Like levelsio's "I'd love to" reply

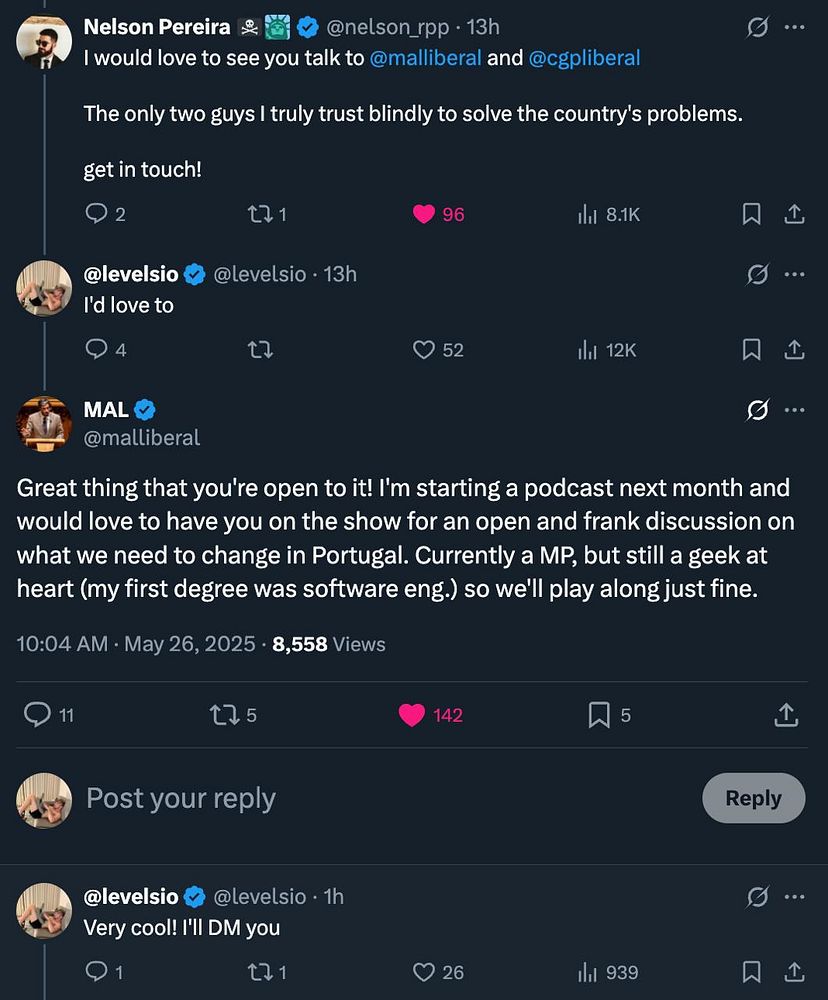coord(424,349)
